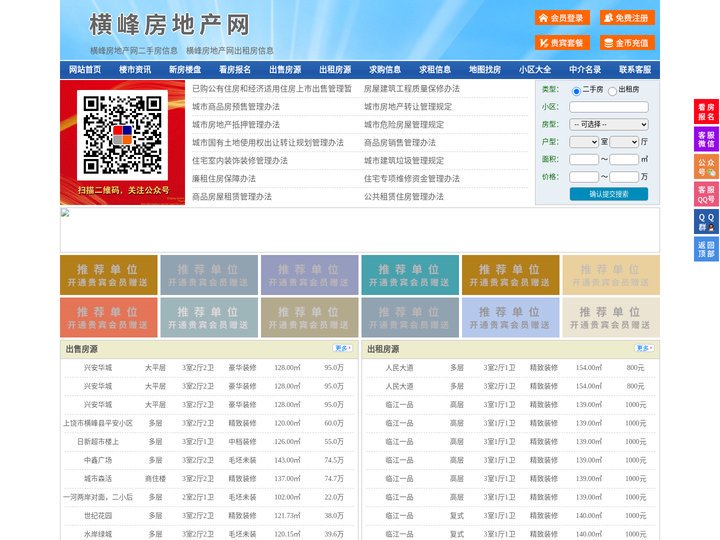Open 水岸绿城 sale listing
720x540 pixels.
coord(98,534)
